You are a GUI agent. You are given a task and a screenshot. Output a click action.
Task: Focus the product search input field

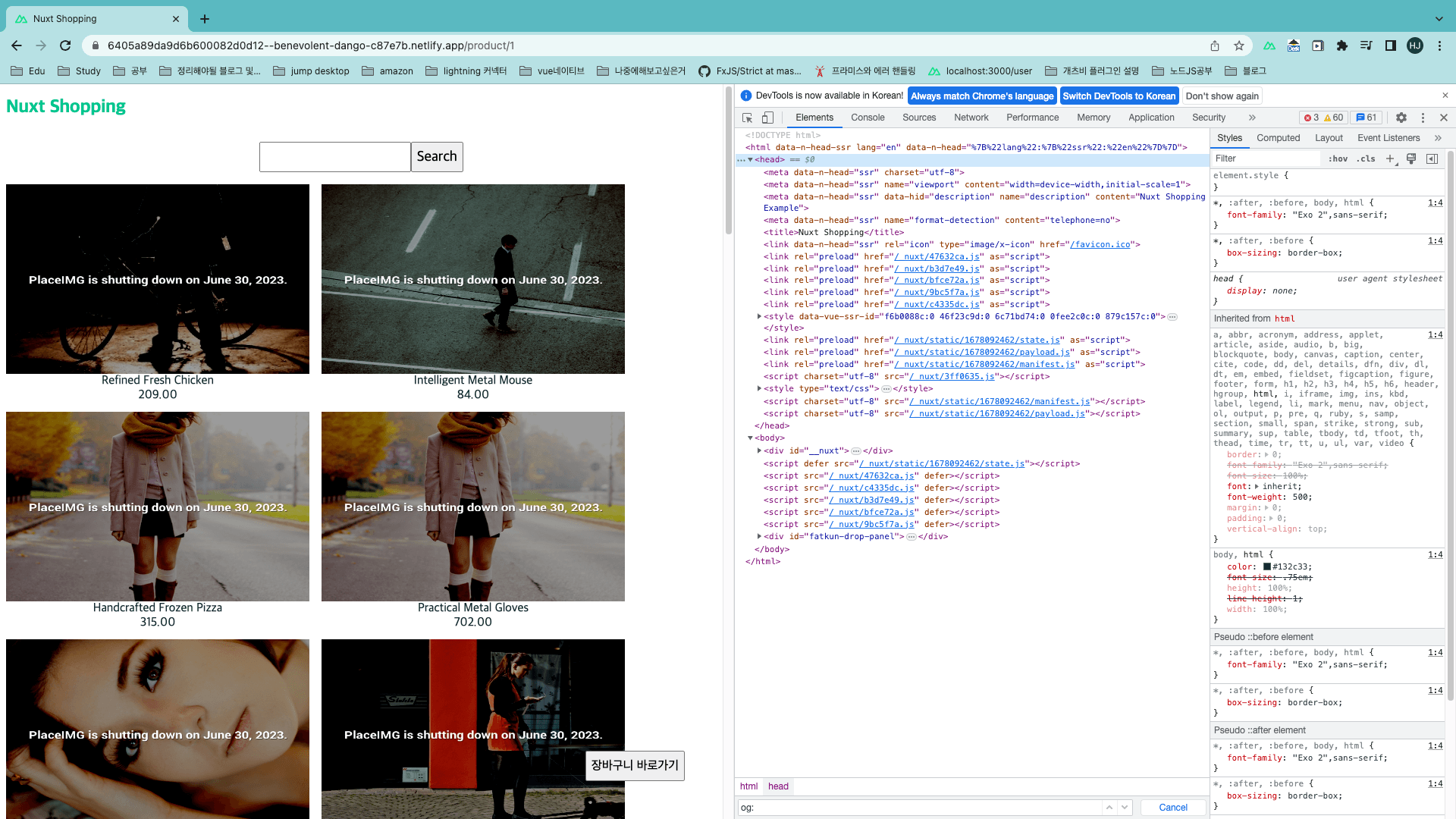(x=334, y=157)
